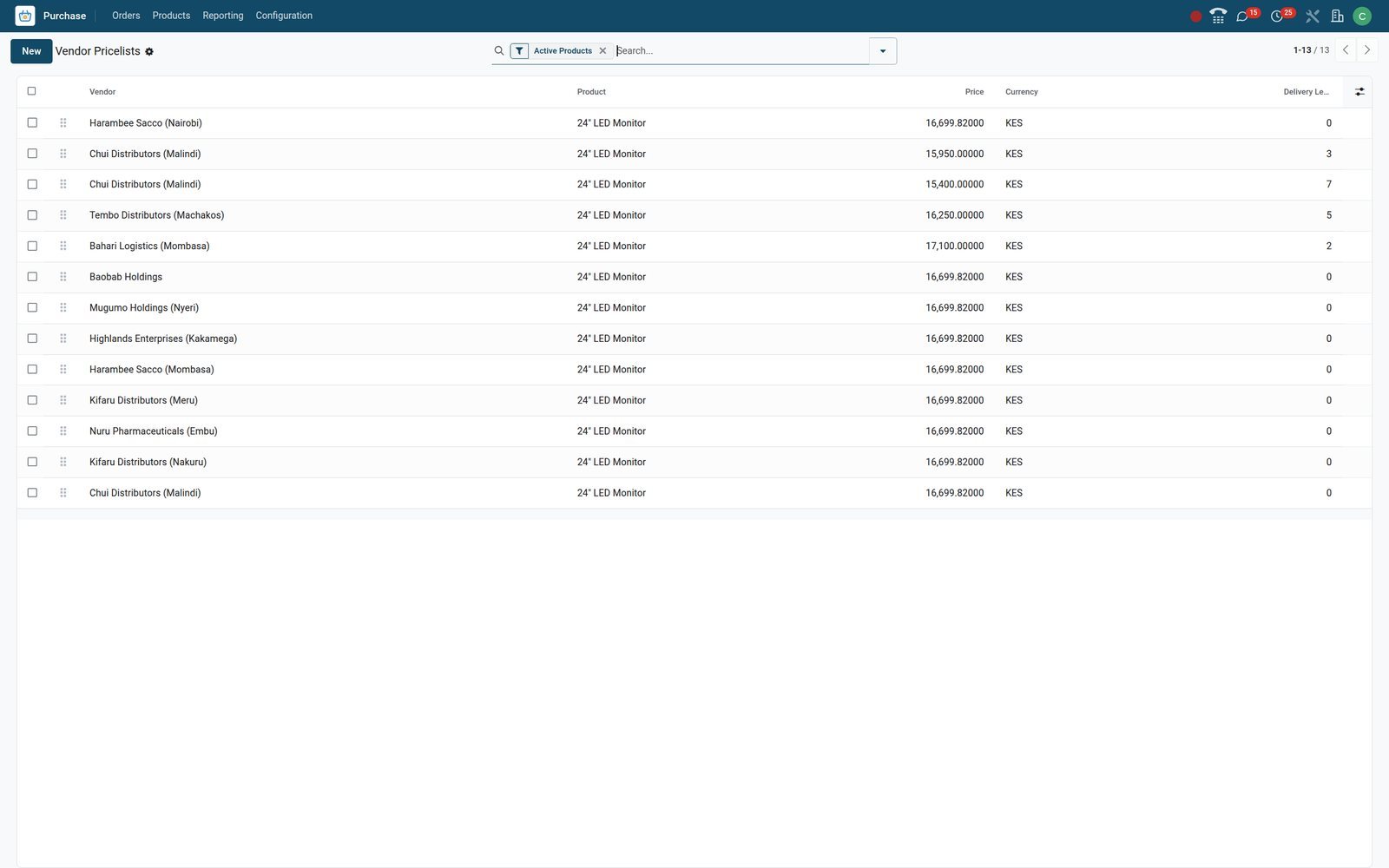Remove the Active Products filter facet
This screenshot has width=1389, height=868.
[602, 50]
